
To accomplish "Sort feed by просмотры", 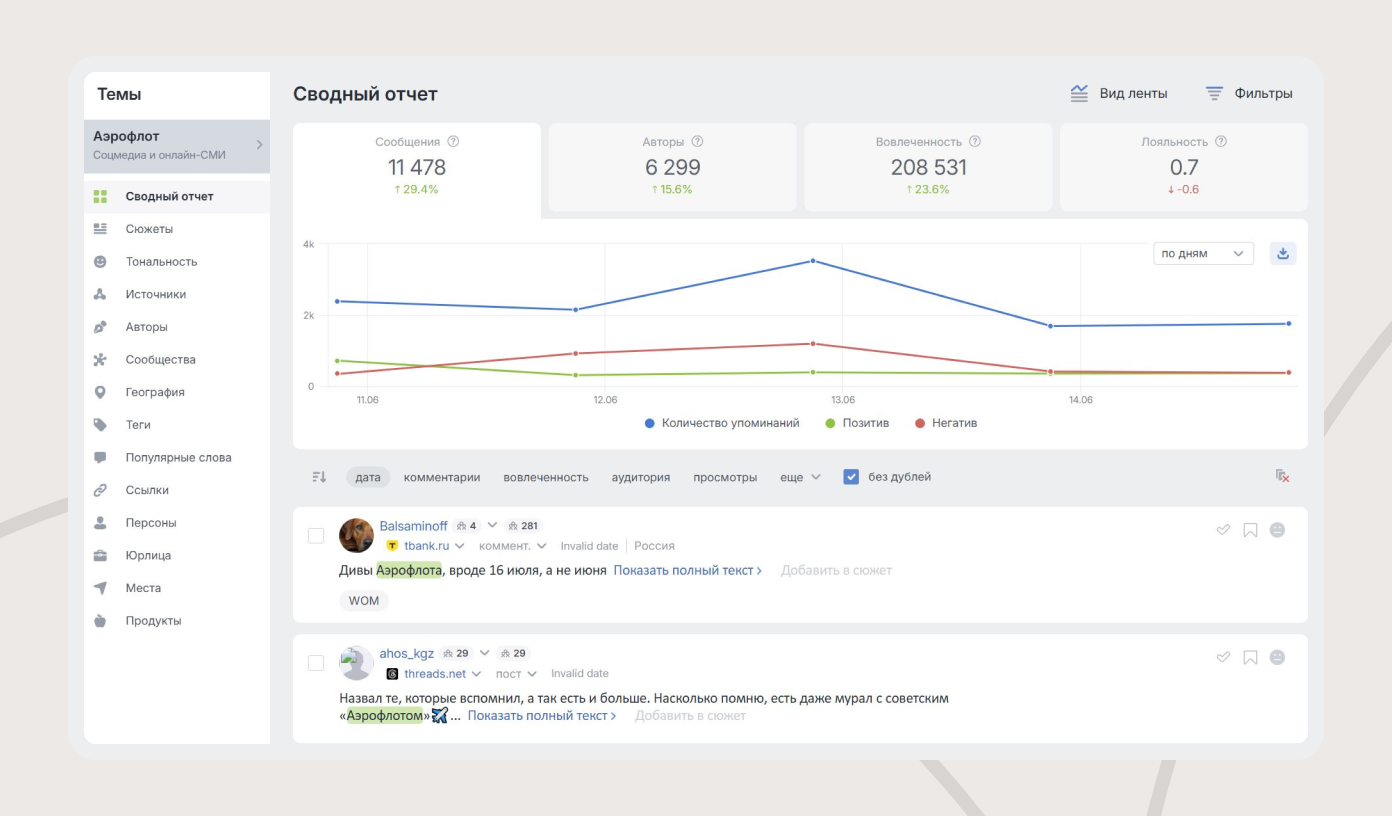I will click(x=725, y=477).
